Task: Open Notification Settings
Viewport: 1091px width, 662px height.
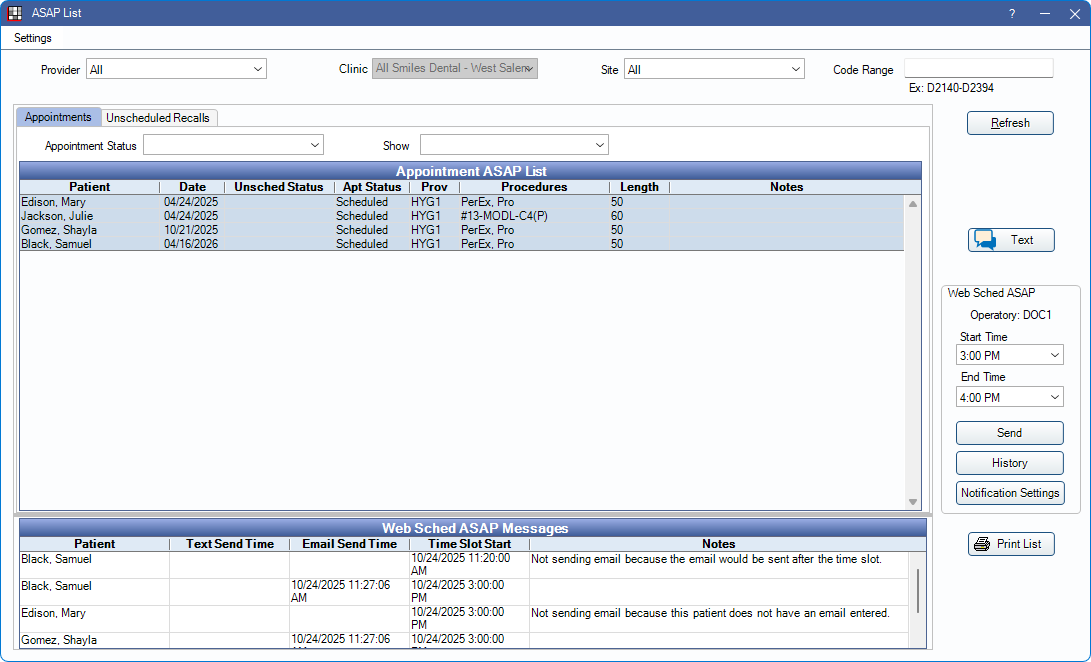Action: pos(1009,493)
